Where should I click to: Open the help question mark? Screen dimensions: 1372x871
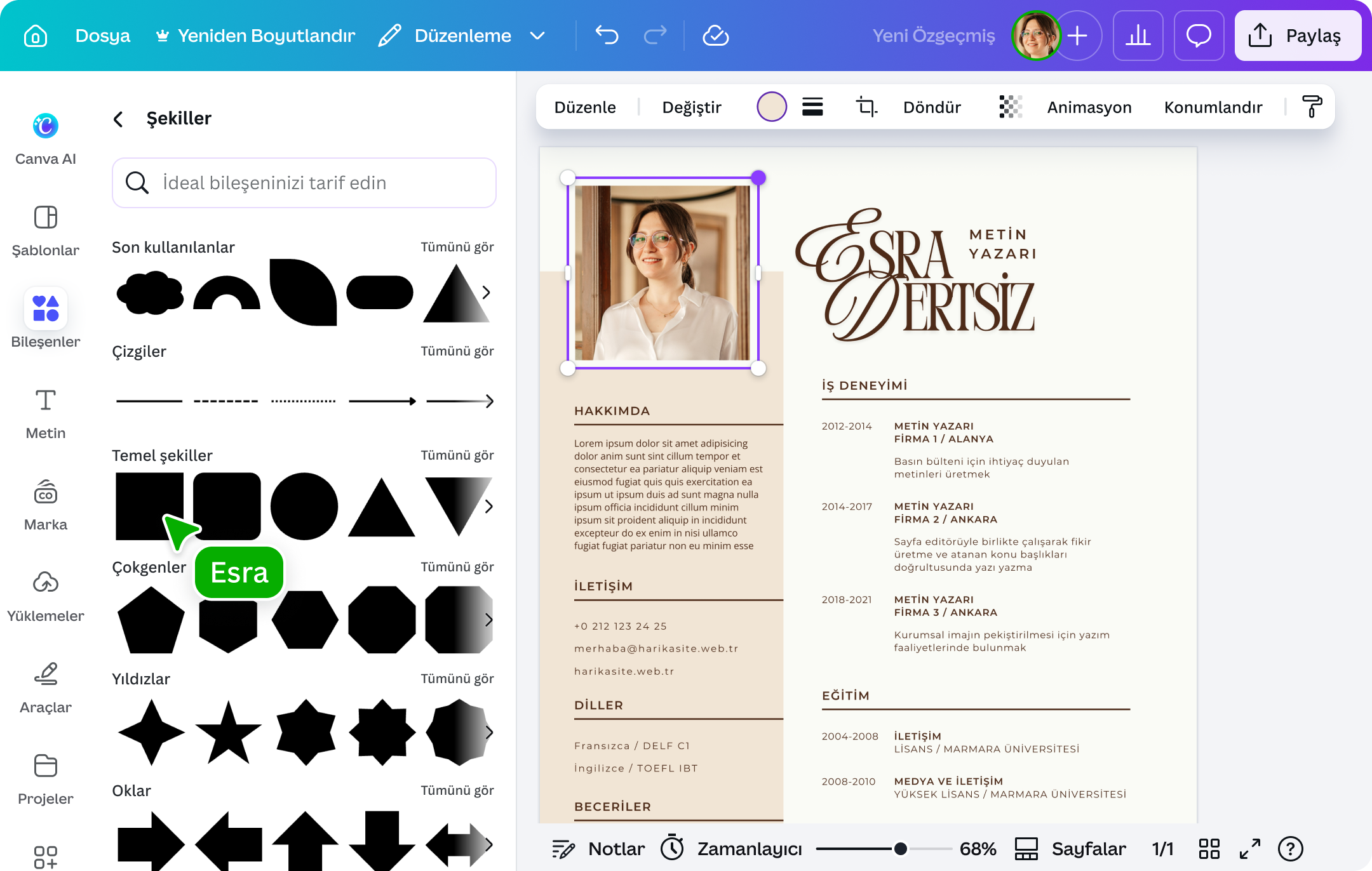point(1291,849)
